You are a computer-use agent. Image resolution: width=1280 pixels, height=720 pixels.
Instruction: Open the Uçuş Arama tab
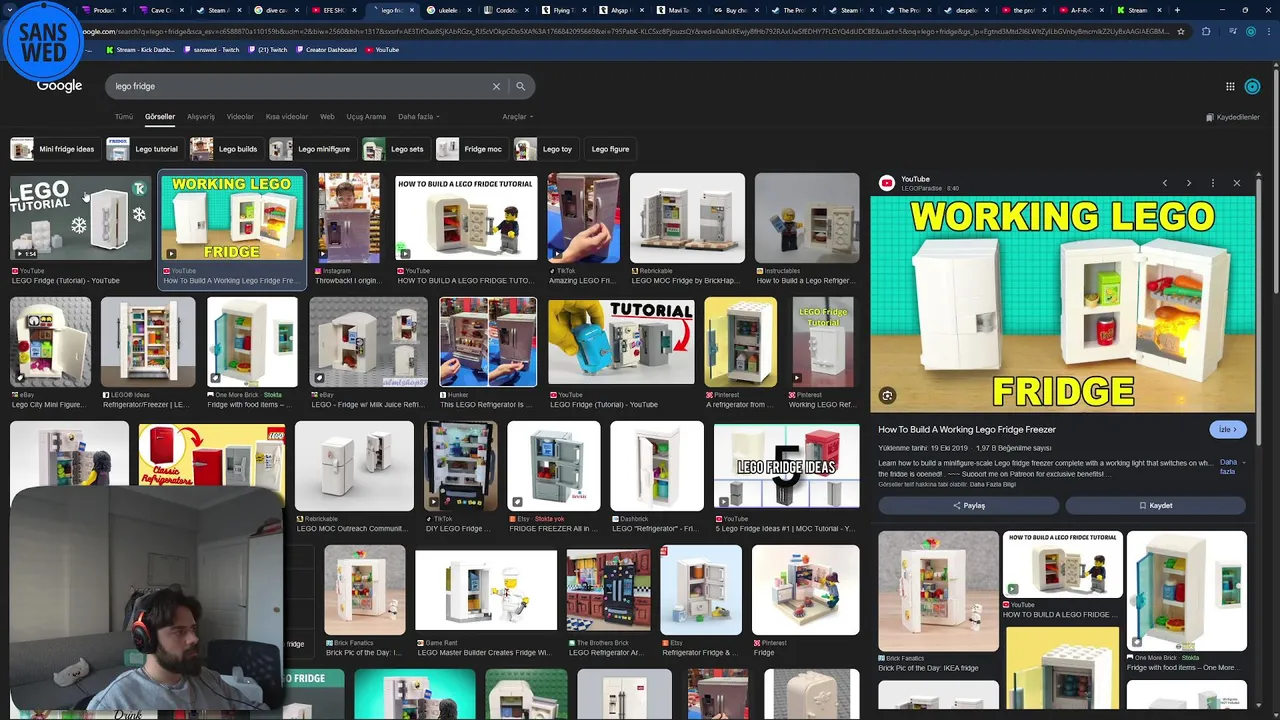tap(366, 117)
